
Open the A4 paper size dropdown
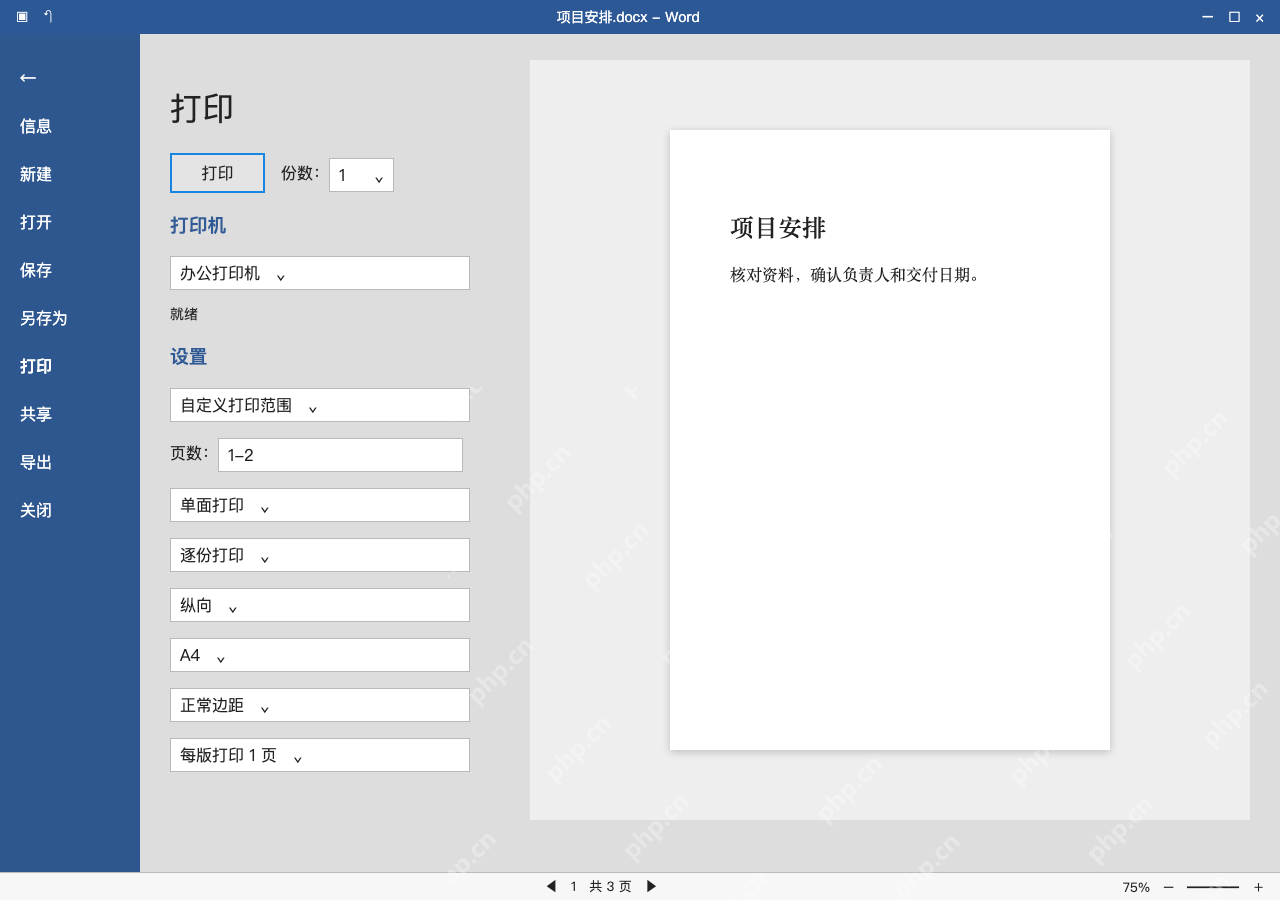click(320, 655)
